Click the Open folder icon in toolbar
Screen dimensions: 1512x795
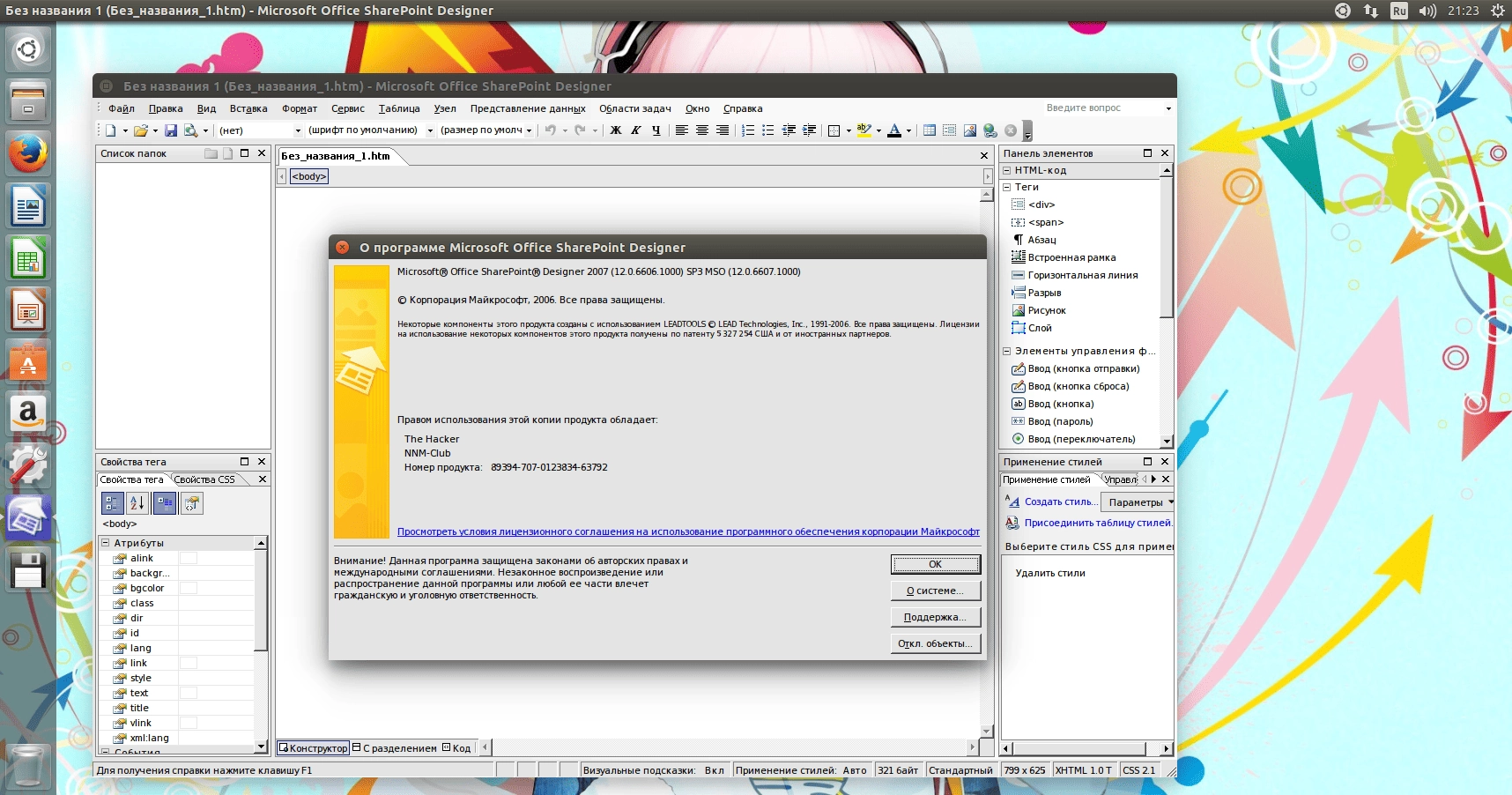point(140,130)
